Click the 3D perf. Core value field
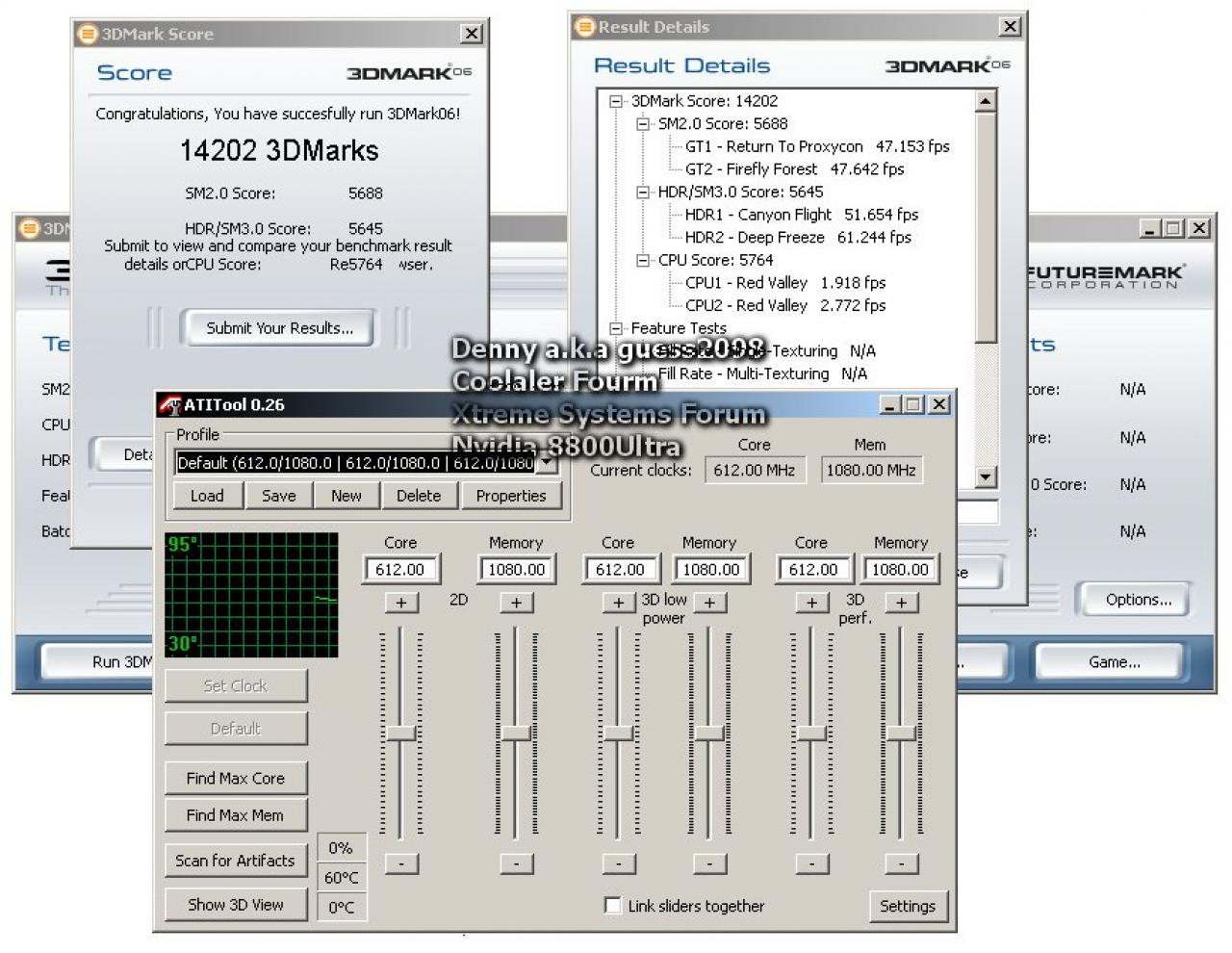 pyautogui.click(x=814, y=570)
